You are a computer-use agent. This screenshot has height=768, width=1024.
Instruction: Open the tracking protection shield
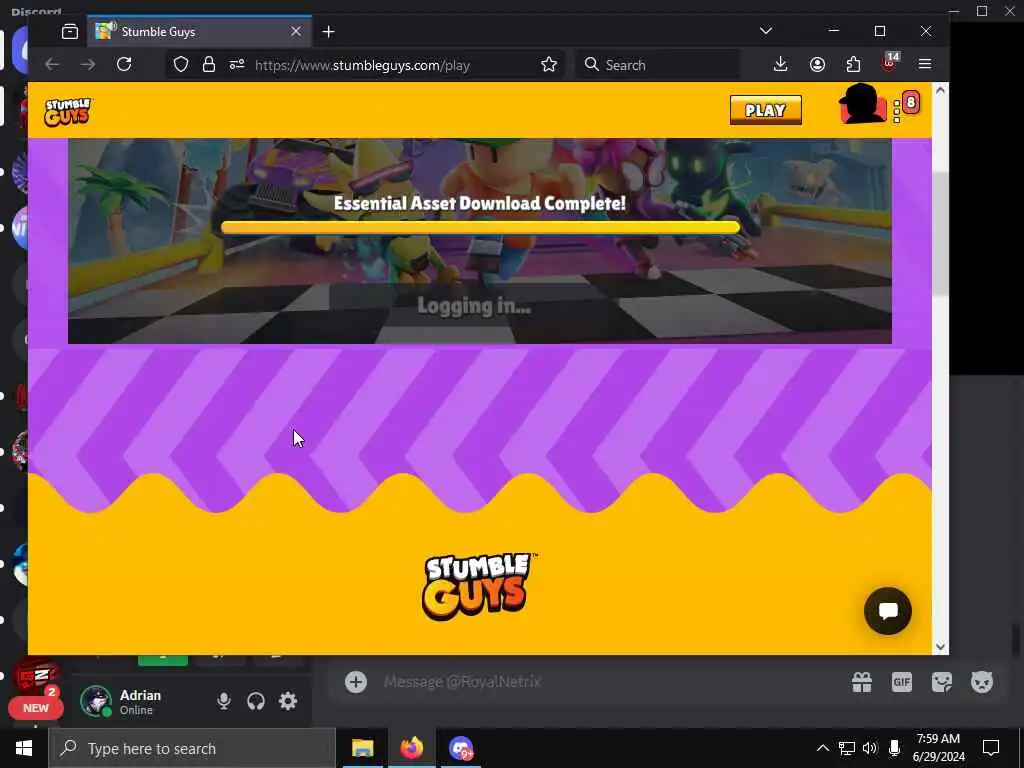181,65
